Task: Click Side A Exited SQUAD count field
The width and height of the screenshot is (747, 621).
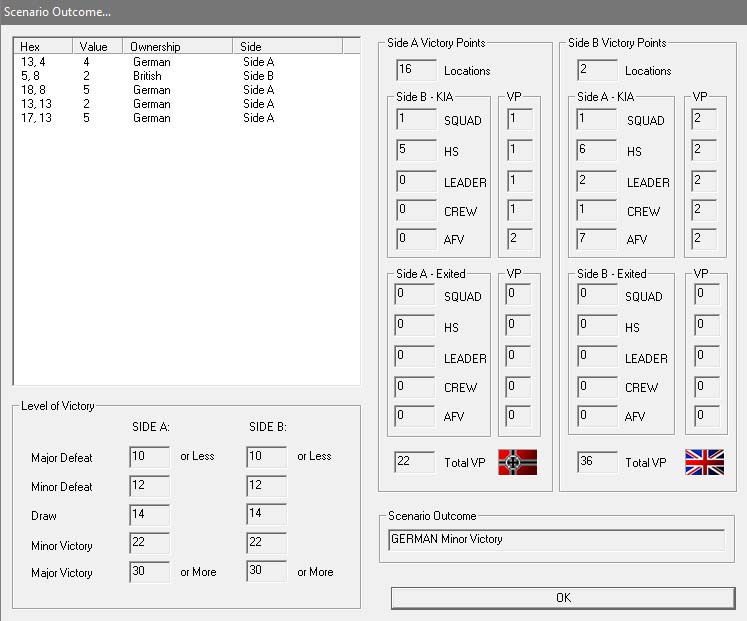Action: (x=414, y=294)
